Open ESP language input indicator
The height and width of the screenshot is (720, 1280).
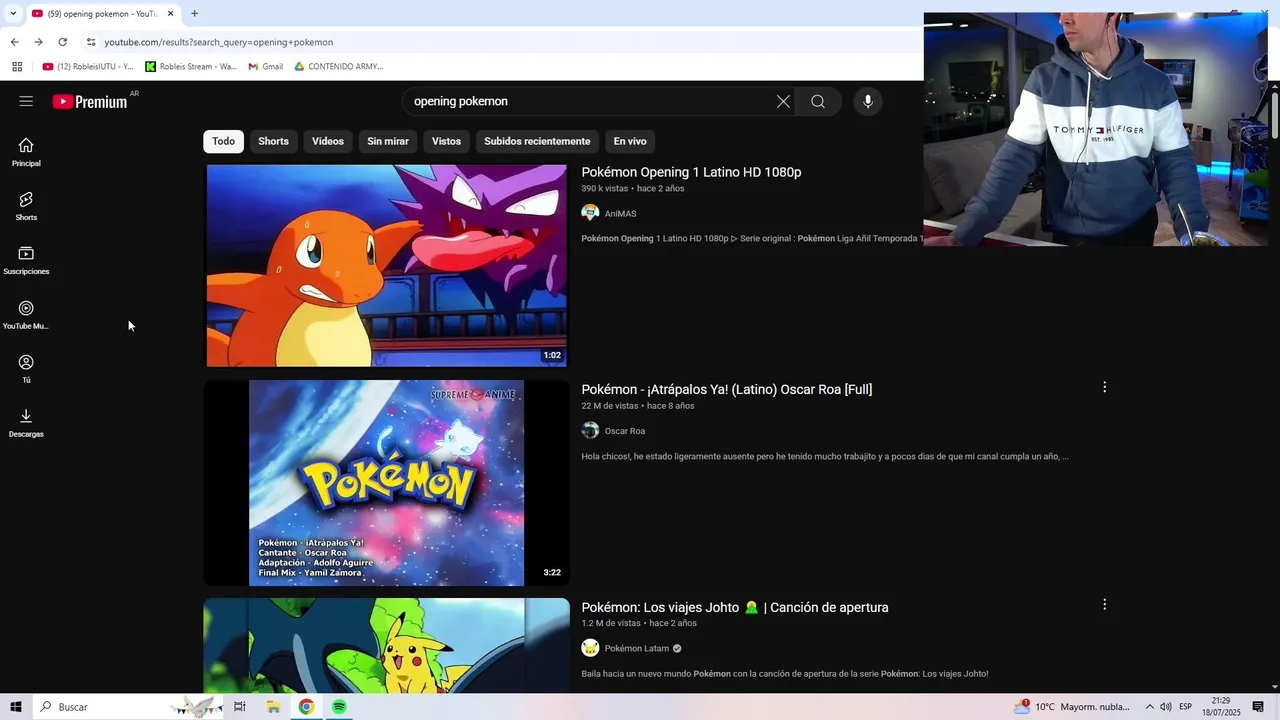(1186, 707)
